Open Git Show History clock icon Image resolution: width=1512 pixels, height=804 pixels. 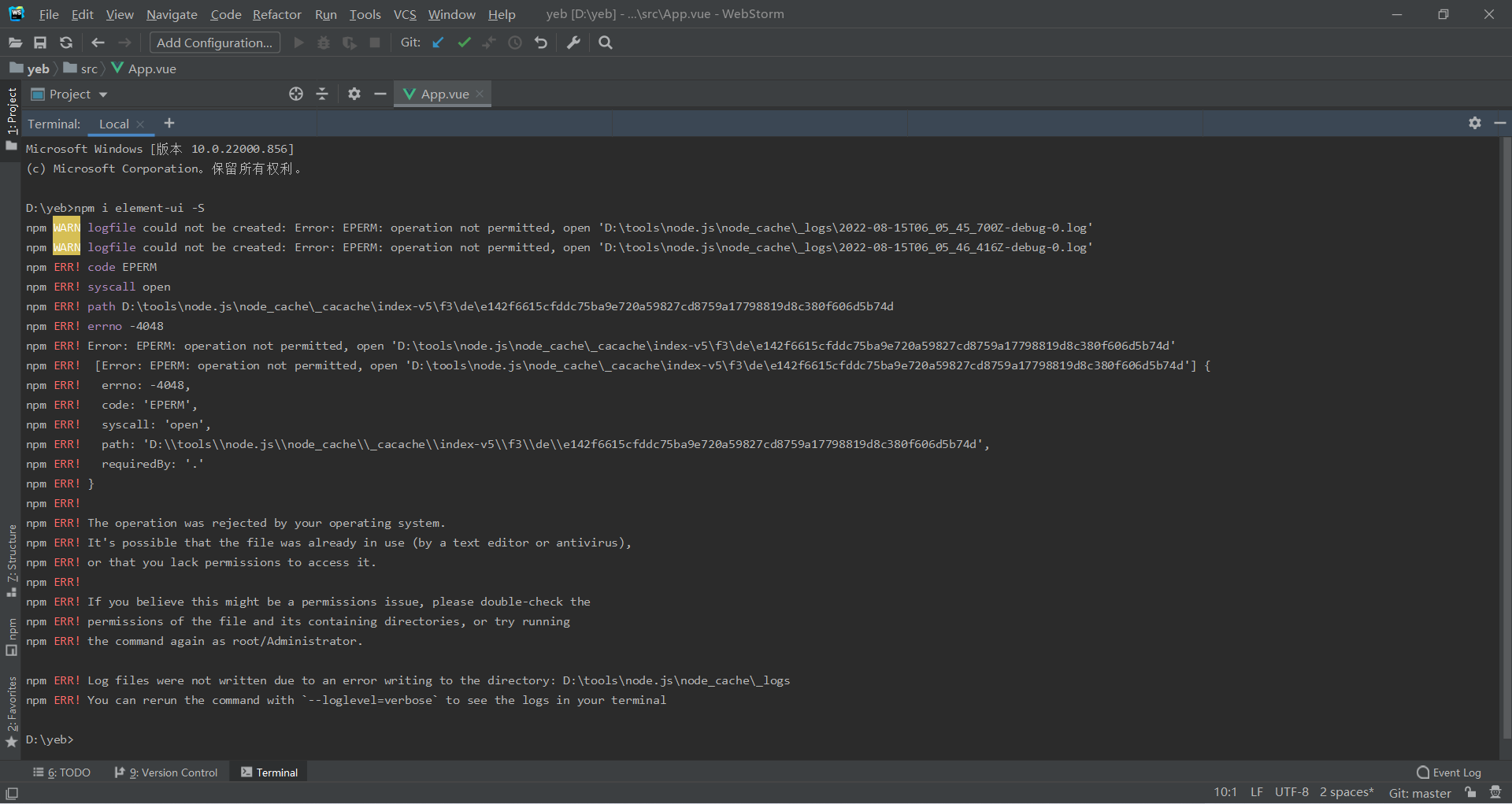point(515,43)
